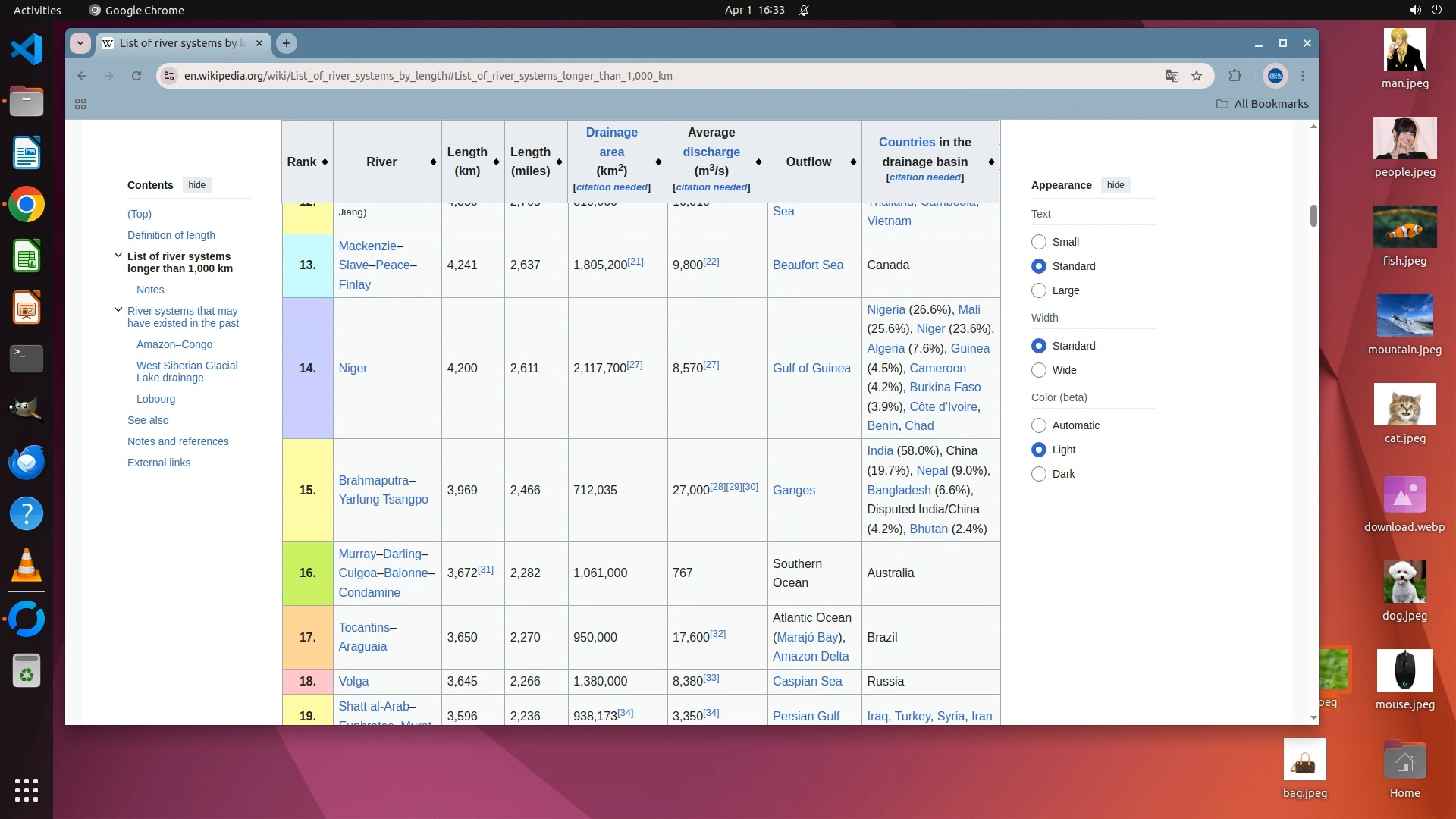Open the Niger river link
Image resolution: width=1456 pixels, height=819 pixels.
point(353,368)
